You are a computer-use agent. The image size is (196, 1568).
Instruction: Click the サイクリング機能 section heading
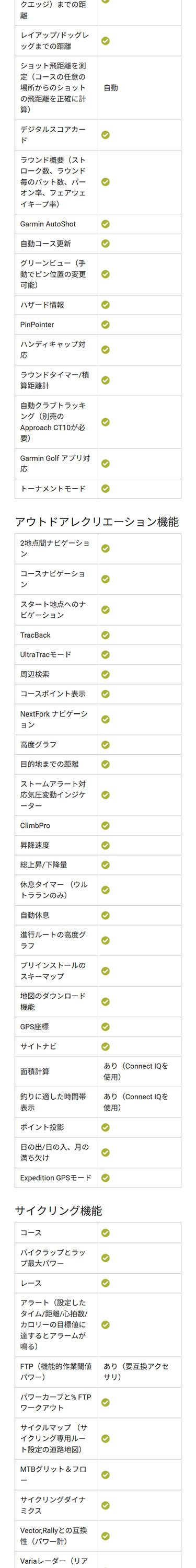pyautogui.click(x=59, y=1210)
